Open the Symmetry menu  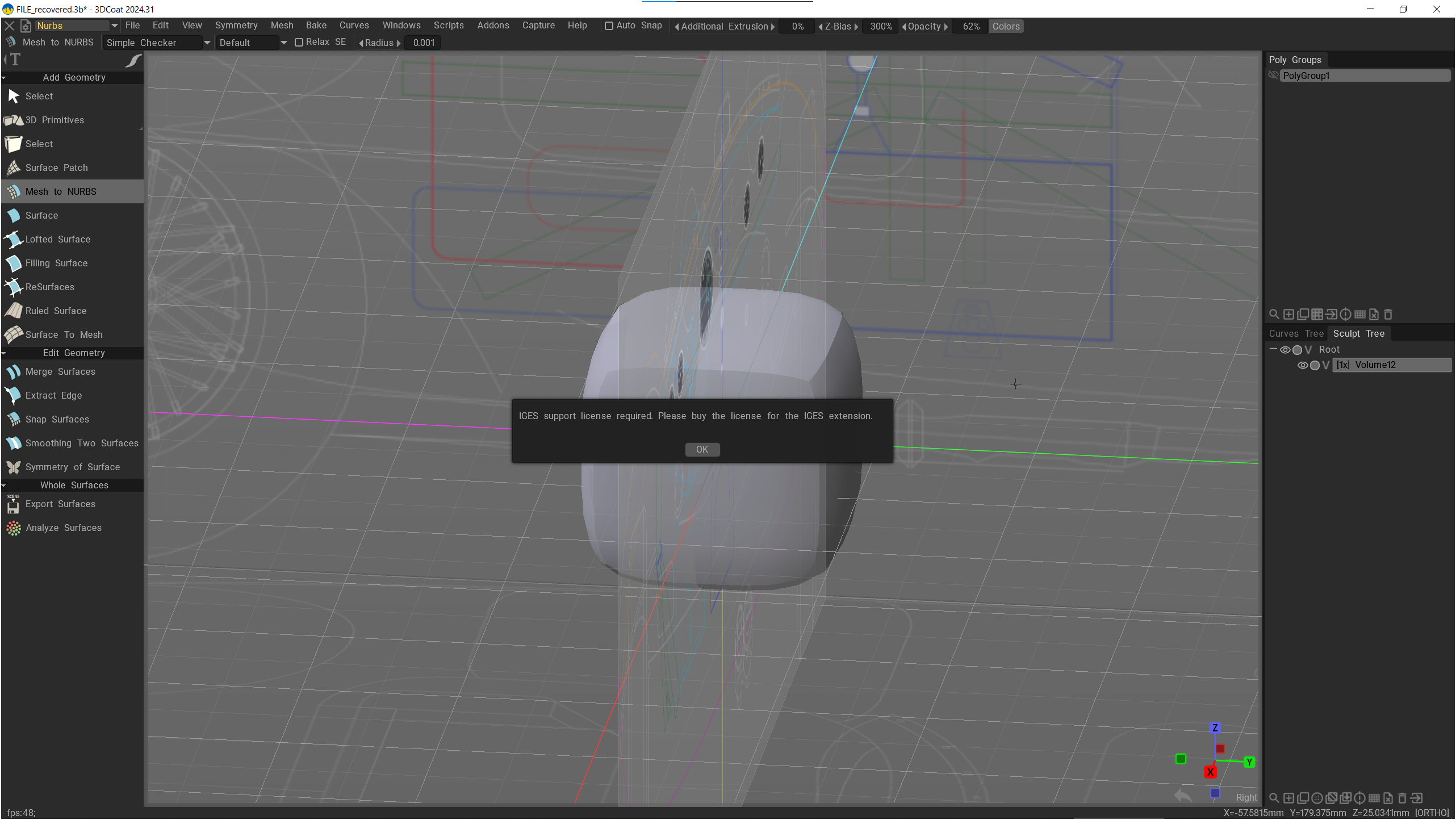pos(236,26)
